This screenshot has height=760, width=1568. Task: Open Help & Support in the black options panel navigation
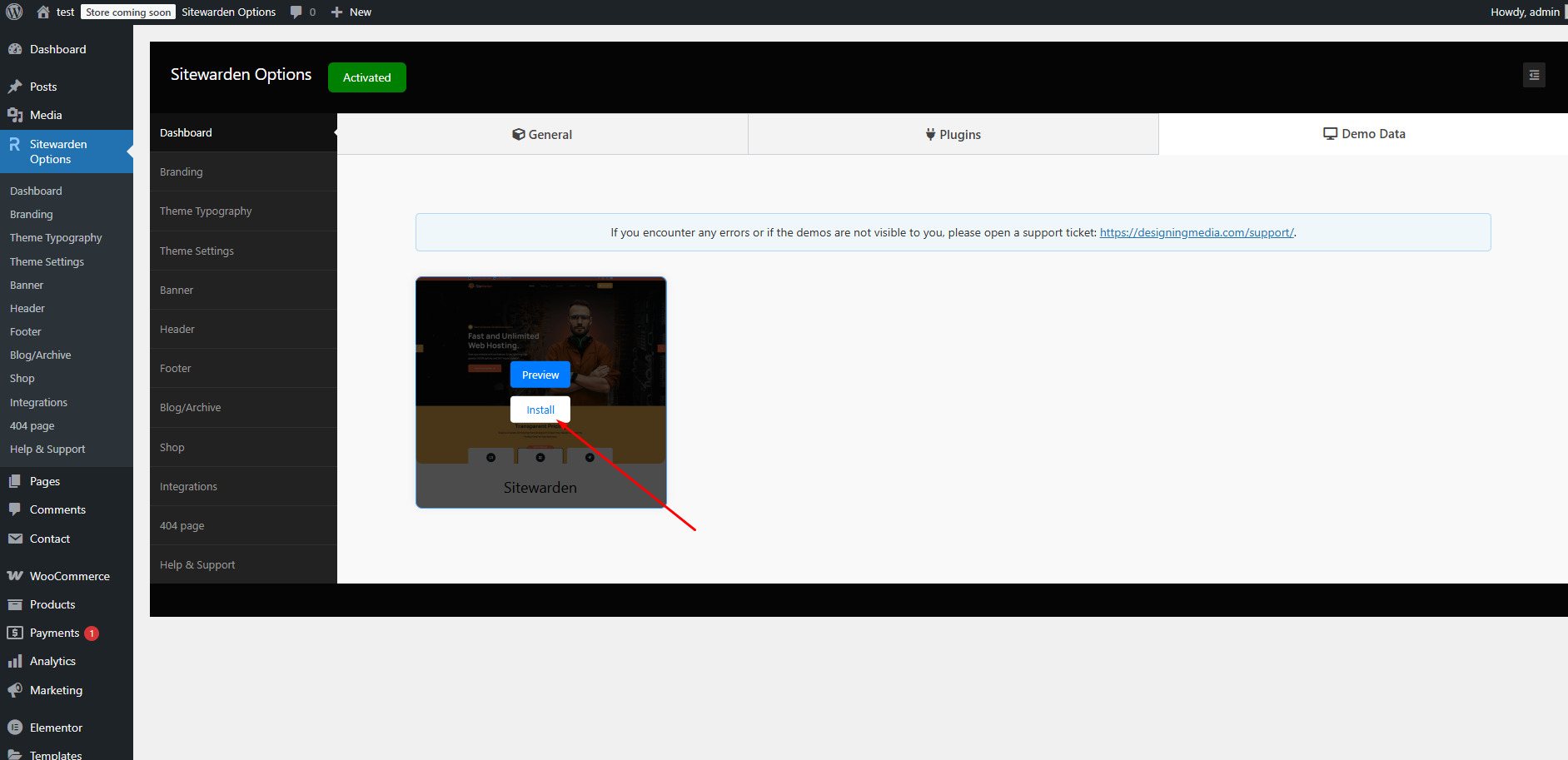click(x=243, y=564)
